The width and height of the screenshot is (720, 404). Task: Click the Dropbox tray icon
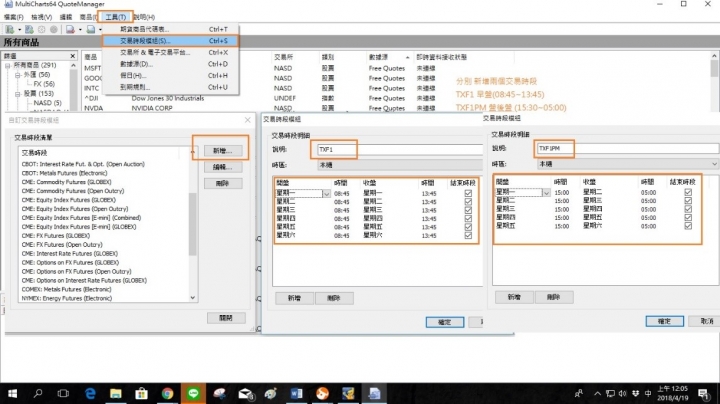pos(636,393)
